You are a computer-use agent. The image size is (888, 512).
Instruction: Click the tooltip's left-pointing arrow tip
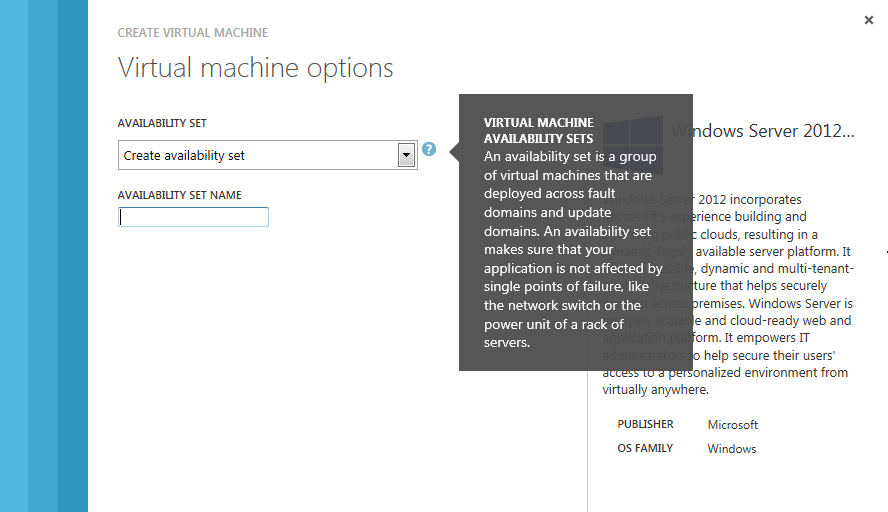tap(454, 151)
